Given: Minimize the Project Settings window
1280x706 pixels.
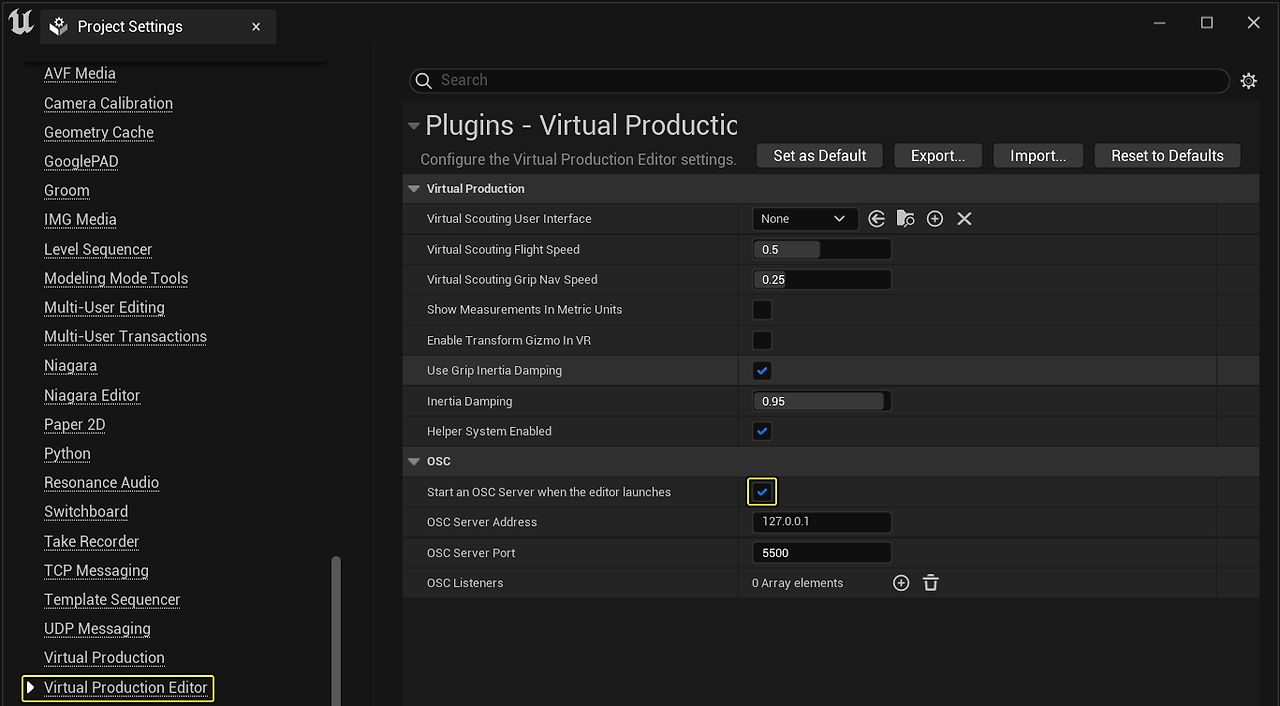Looking at the screenshot, I should point(1160,23).
